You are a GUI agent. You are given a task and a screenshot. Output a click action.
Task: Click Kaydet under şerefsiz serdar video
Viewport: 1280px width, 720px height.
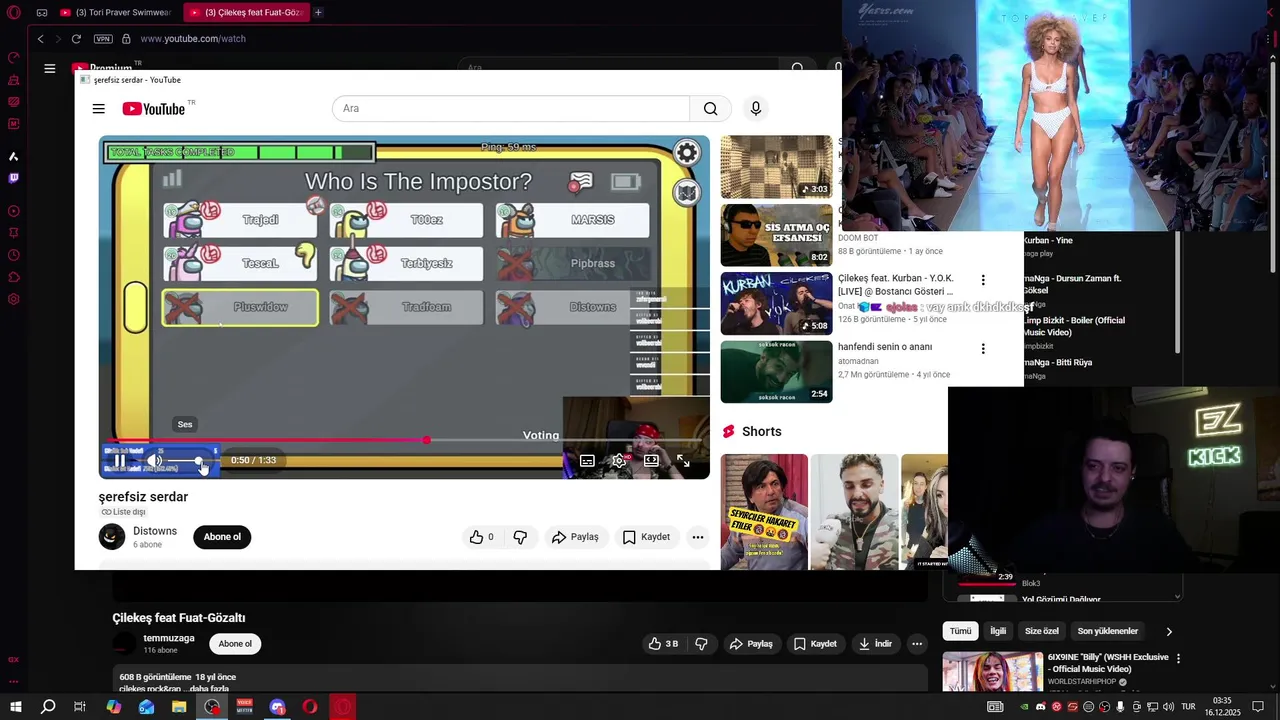646,537
